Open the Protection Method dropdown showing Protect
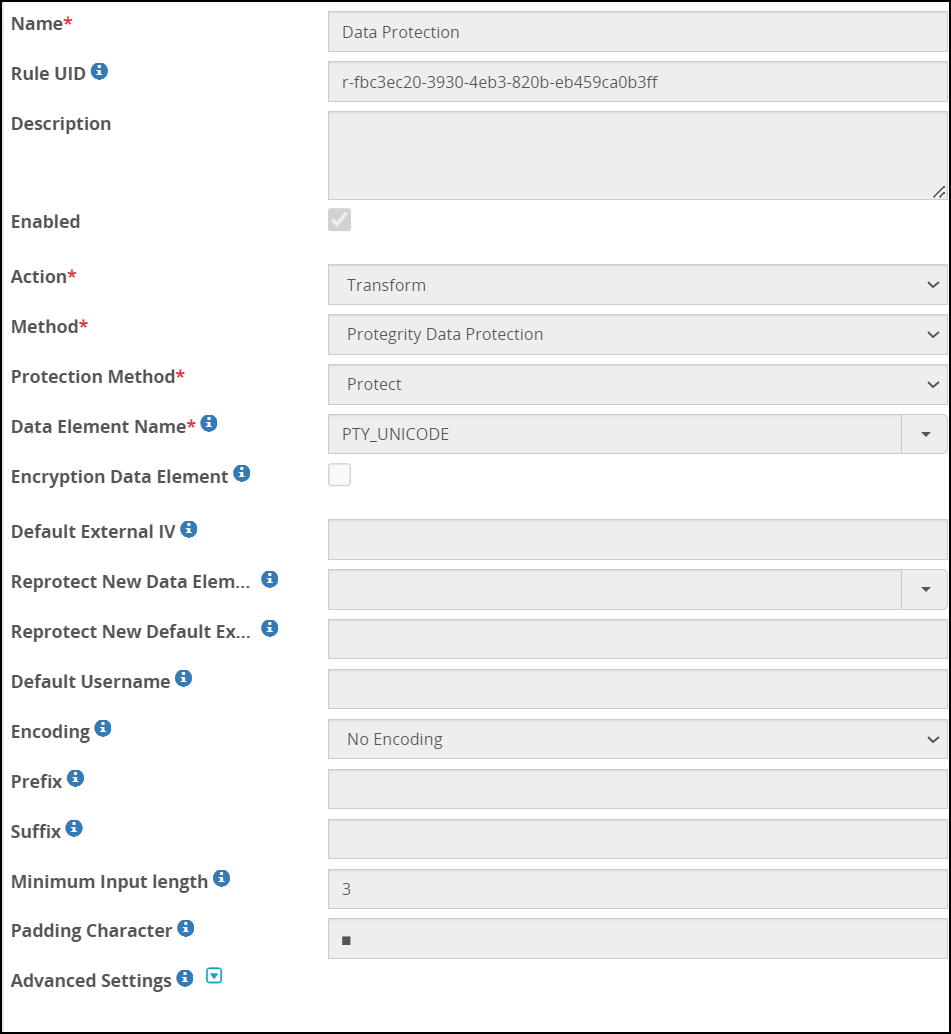 pyautogui.click(x=637, y=385)
